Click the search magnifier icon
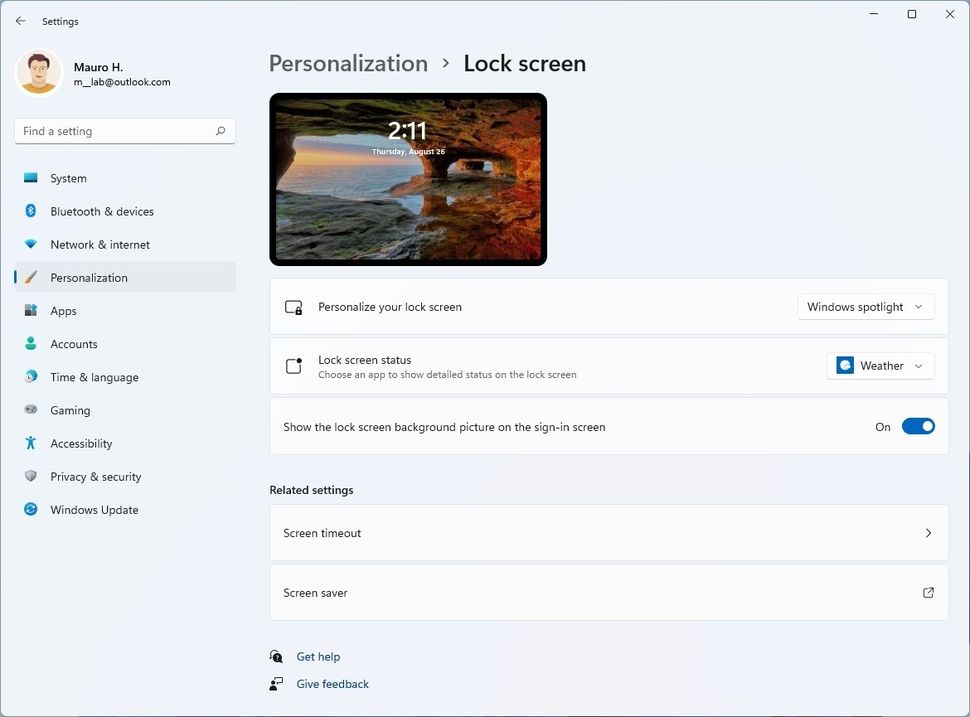Viewport: 970px width, 717px height. click(221, 131)
